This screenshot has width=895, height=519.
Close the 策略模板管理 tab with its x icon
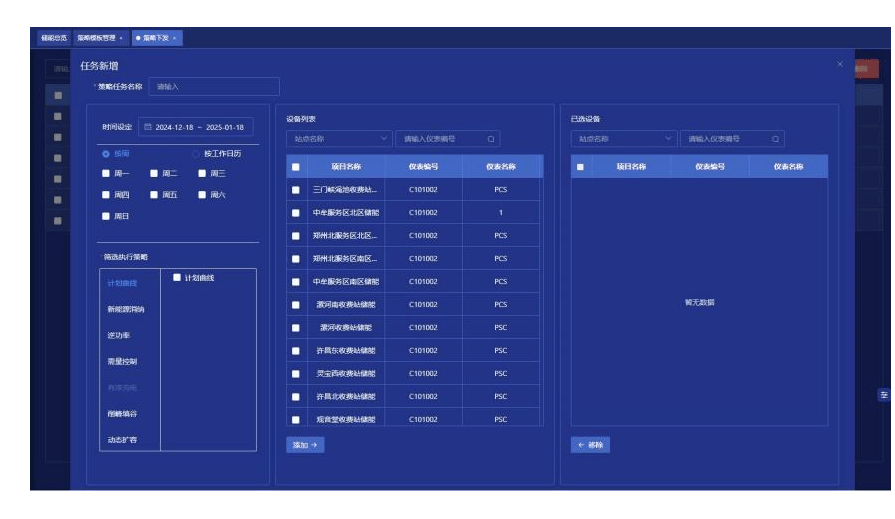(x=121, y=38)
